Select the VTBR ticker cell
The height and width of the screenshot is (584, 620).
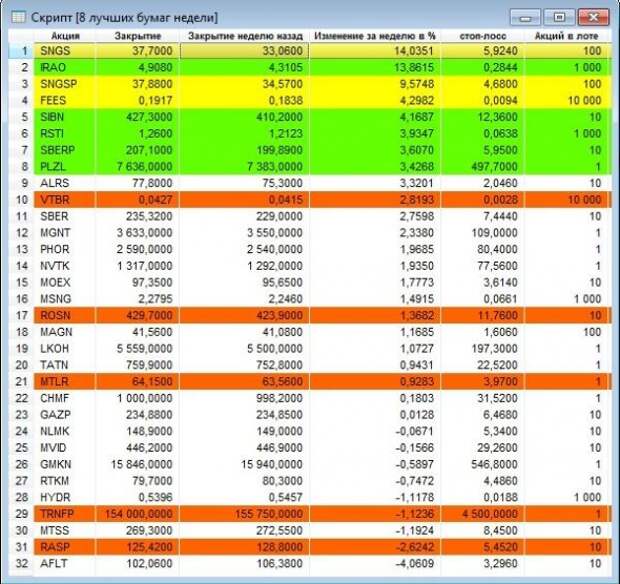click(65, 200)
